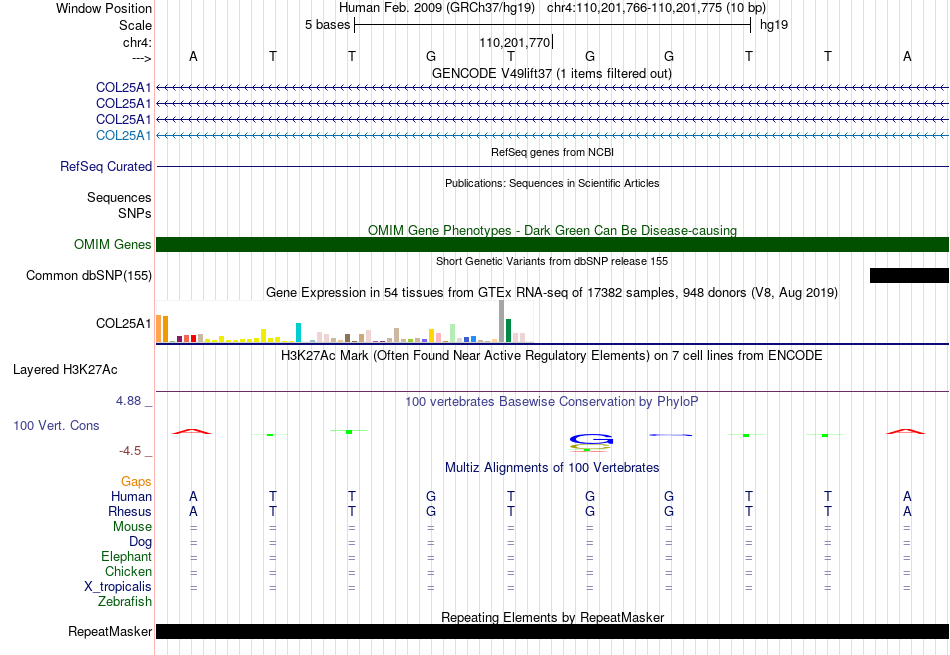Click the Publications: Sequences in Scientific Articles title
The image size is (950, 655).
pyautogui.click(x=552, y=183)
